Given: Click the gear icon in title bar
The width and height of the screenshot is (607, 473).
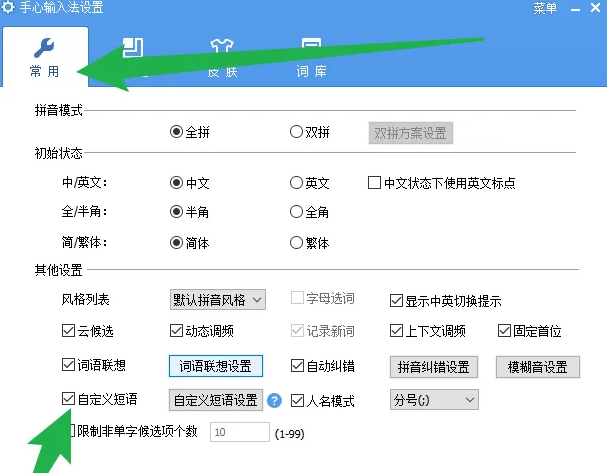Looking at the screenshot, I should coord(7,9).
